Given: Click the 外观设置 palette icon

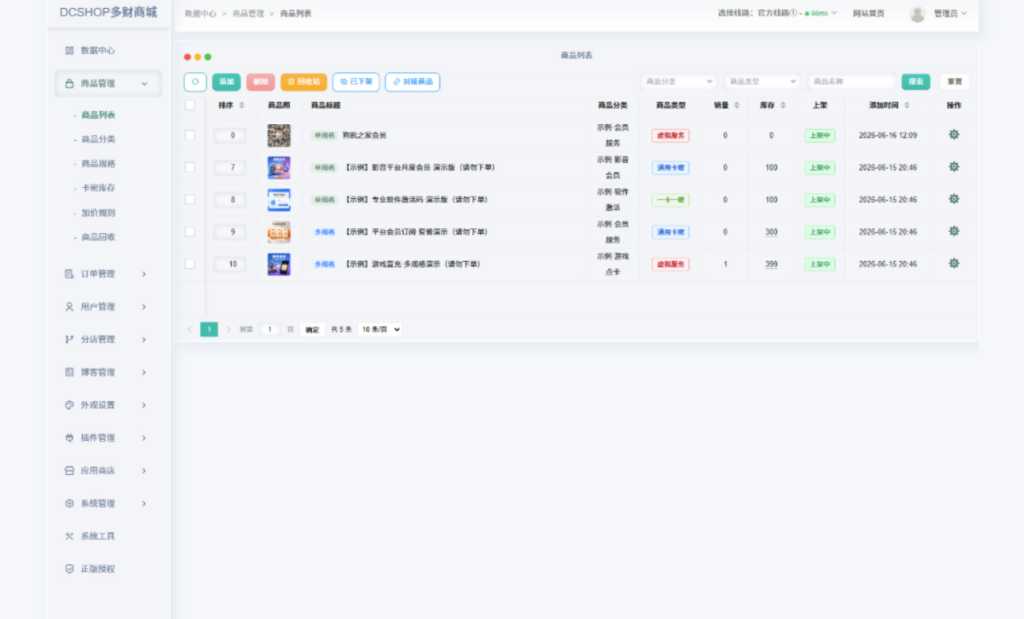Looking at the screenshot, I should click(69, 405).
